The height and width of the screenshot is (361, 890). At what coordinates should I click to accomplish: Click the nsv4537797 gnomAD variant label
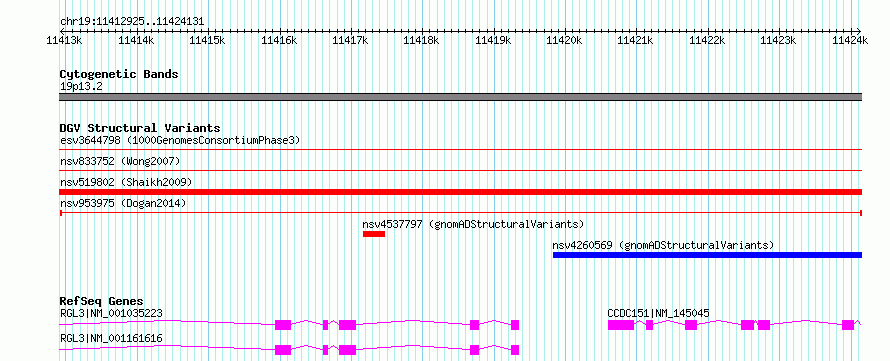point(473,224)
